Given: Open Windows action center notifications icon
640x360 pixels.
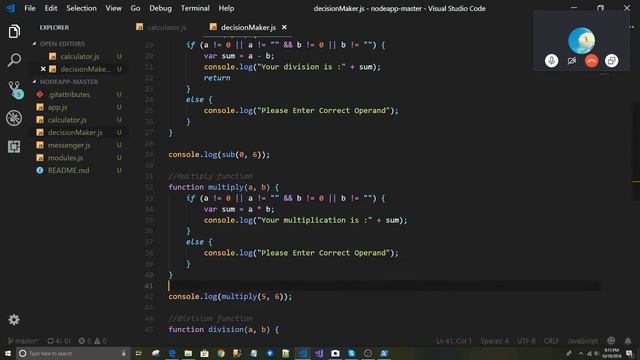Looking at the screenshot, I should click(x=629, y=353).
